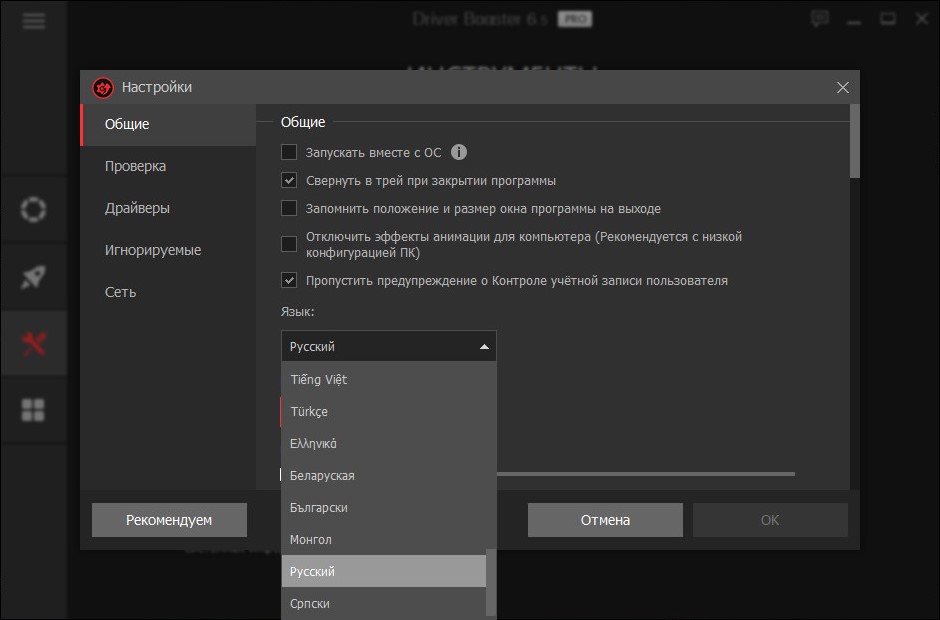This screenshot has width=940, height=620.
Task: Select Беларуская in the language list
Action: (322, 476)
